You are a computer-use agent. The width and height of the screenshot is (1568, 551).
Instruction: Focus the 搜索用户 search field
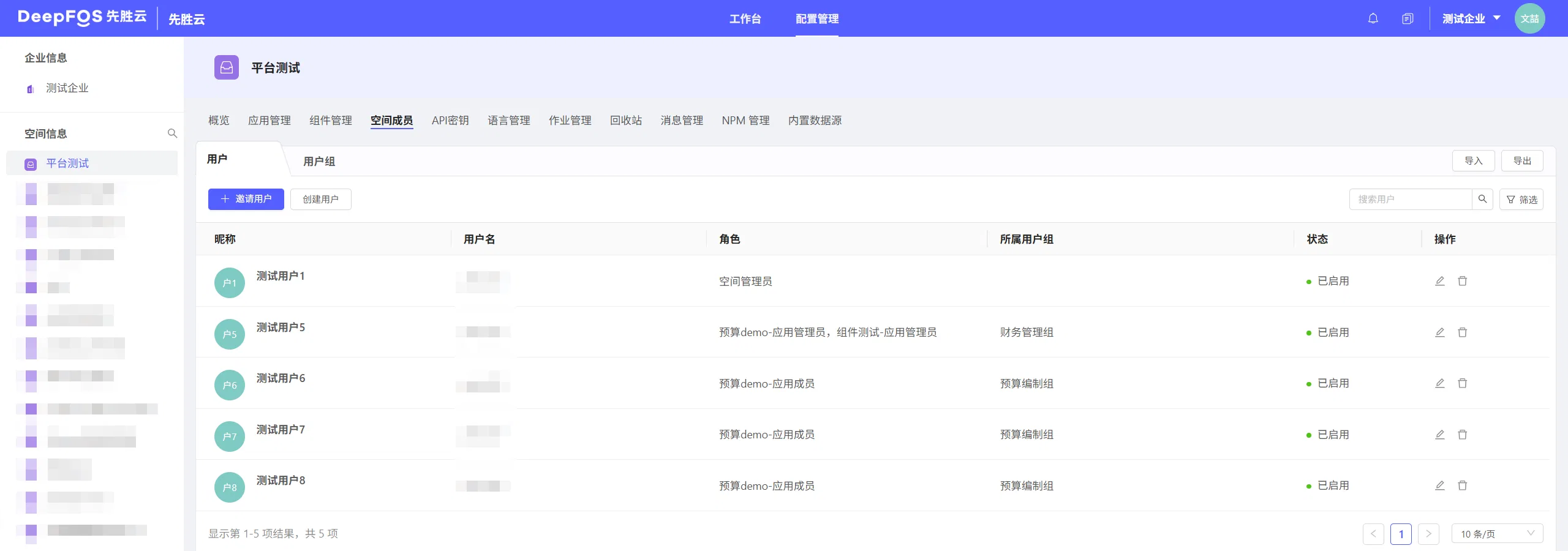point(1411,199)
